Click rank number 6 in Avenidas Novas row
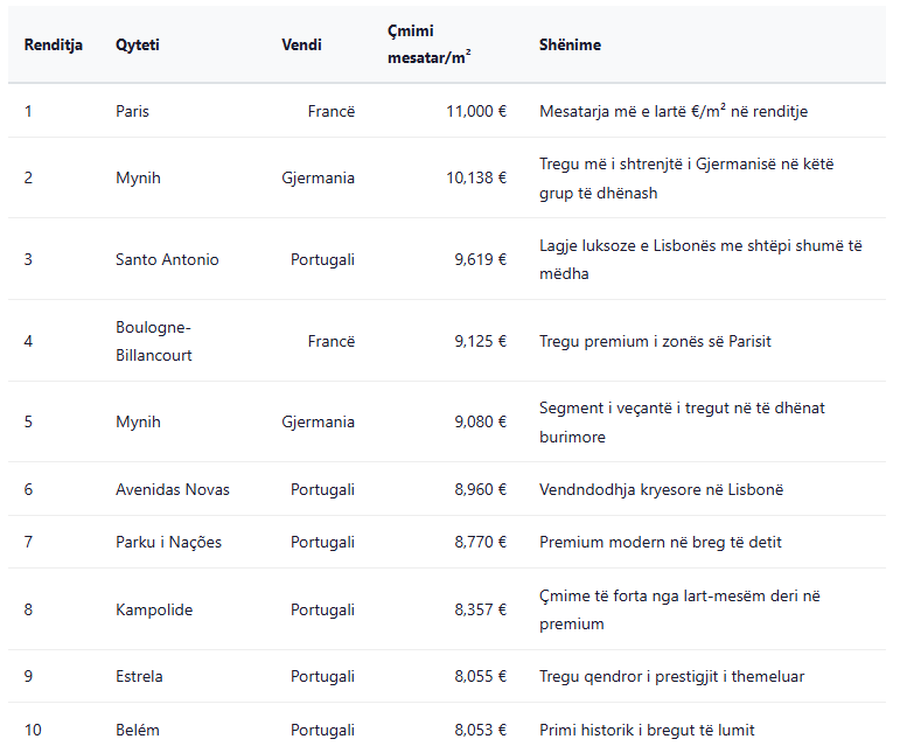900x753 pixels. coord(28,490)
